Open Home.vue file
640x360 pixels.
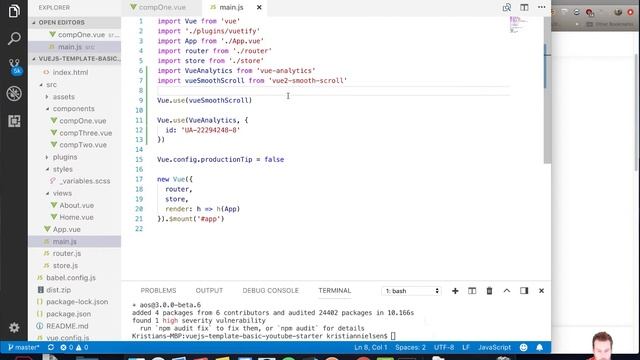75,217
